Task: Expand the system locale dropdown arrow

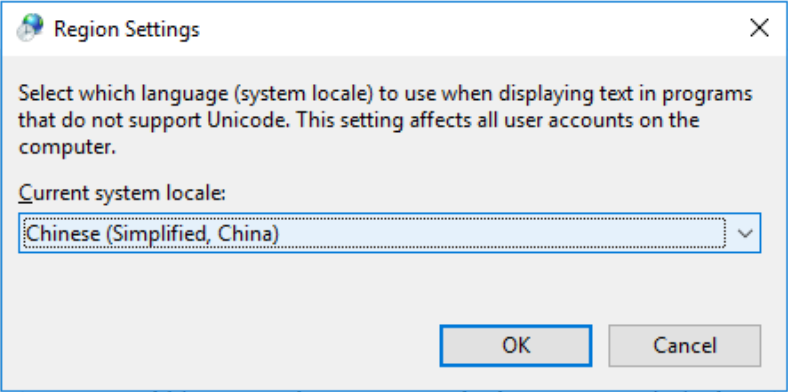Action: click(745, 233)
